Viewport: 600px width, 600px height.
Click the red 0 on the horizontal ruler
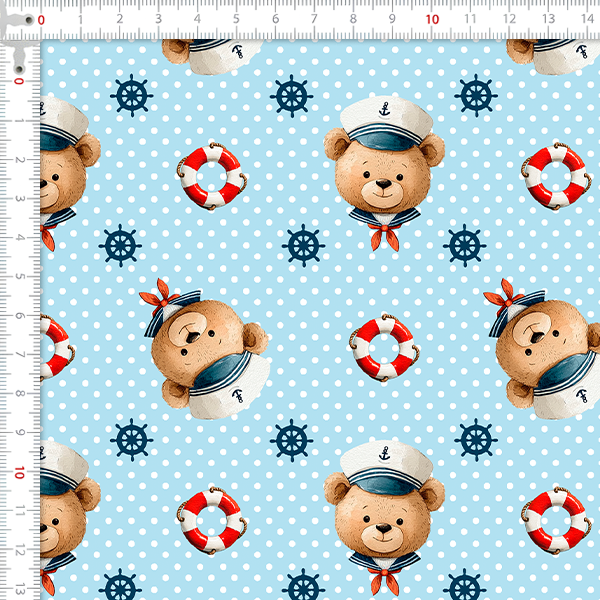tap(41, 20)
